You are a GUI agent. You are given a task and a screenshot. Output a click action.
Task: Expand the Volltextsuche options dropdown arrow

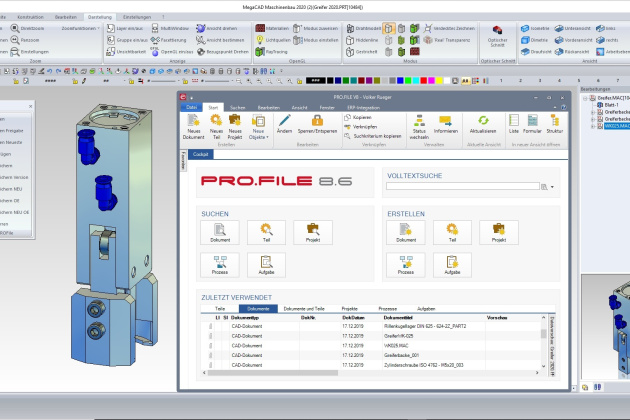[x=552, y=187]
